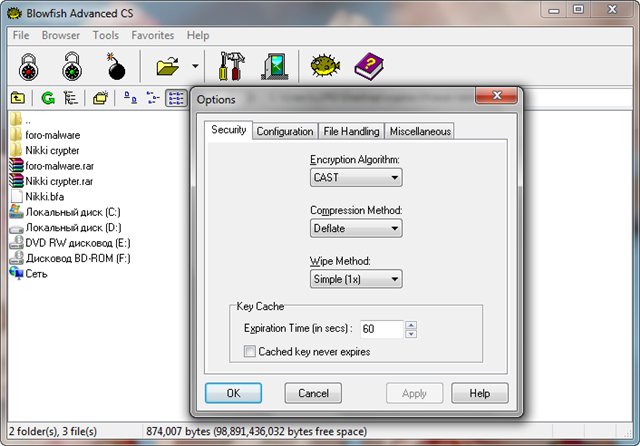Open the Tools menu
640x446 pixels.
(106, 36)
